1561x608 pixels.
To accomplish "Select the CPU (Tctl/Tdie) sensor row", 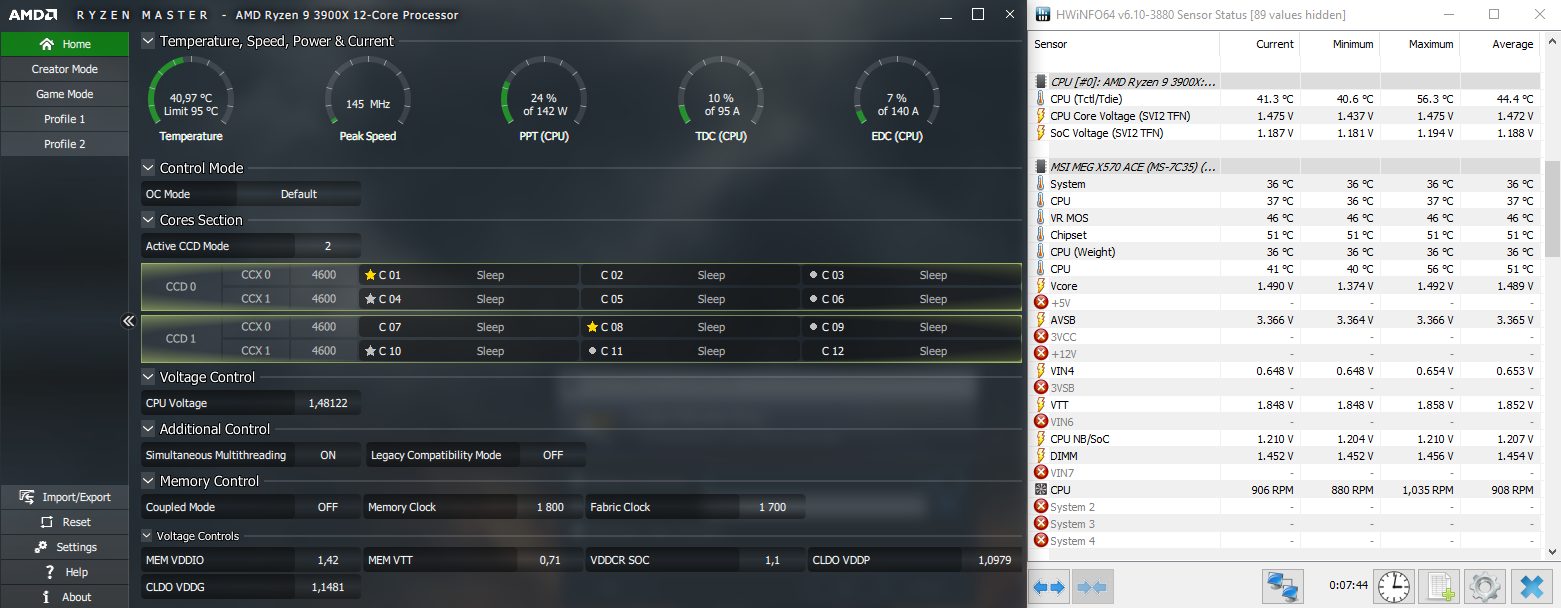I will pyautogui.click(x=1286, y=99).
